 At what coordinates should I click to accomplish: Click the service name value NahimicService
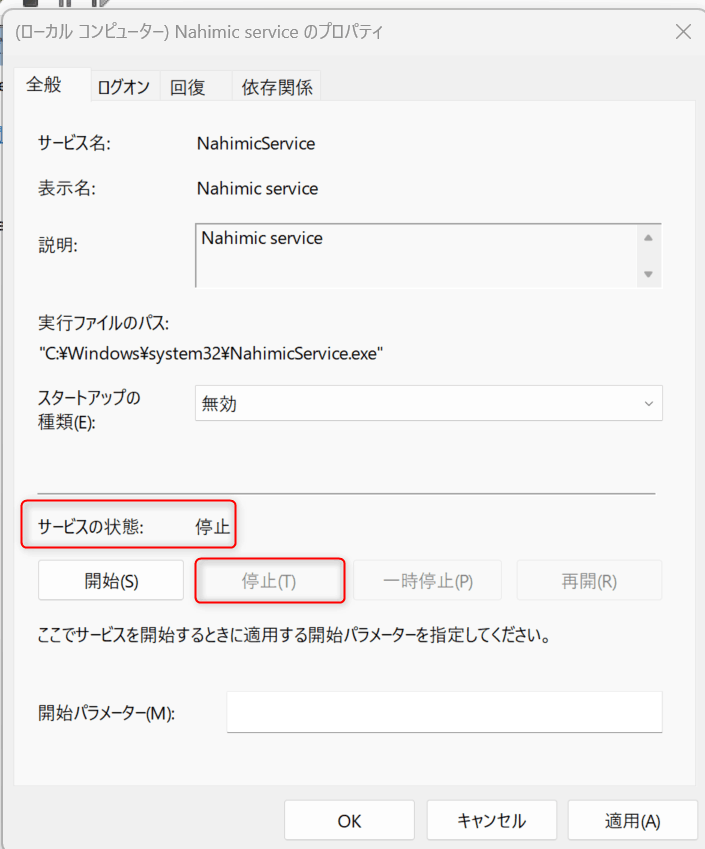pos(256,143)
